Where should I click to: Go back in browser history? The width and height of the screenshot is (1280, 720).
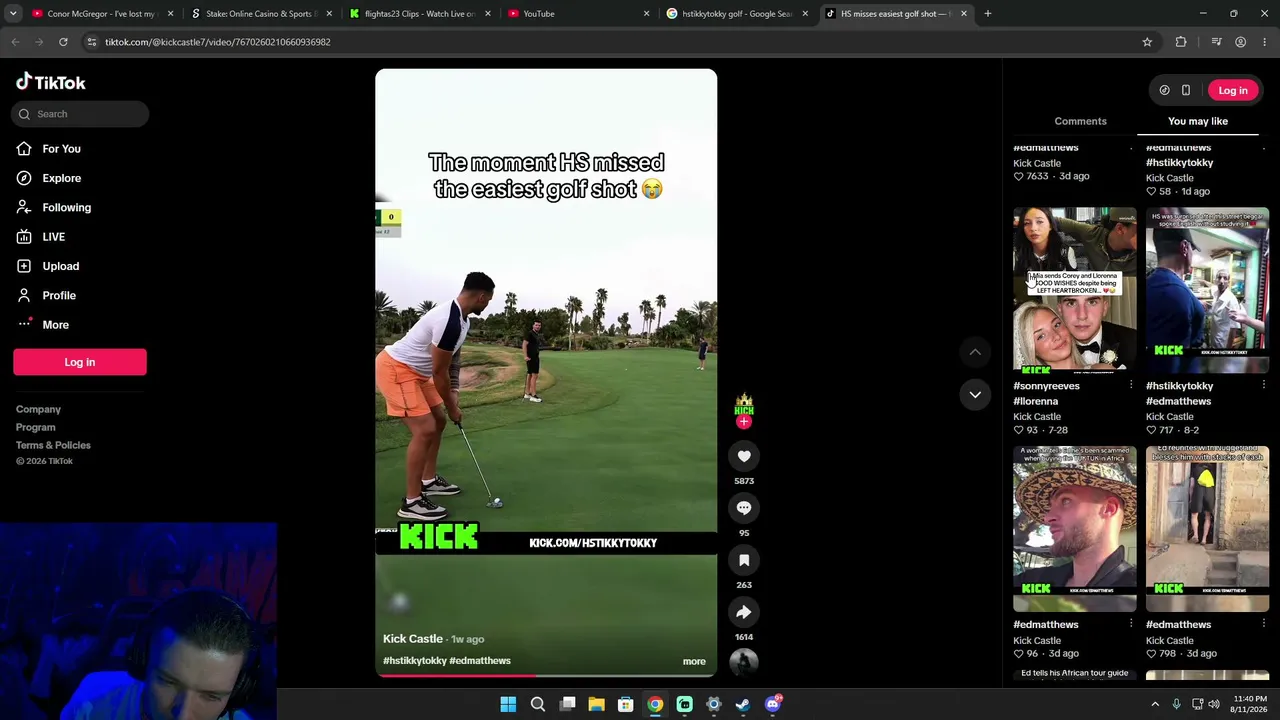click(x=15, y=42)
